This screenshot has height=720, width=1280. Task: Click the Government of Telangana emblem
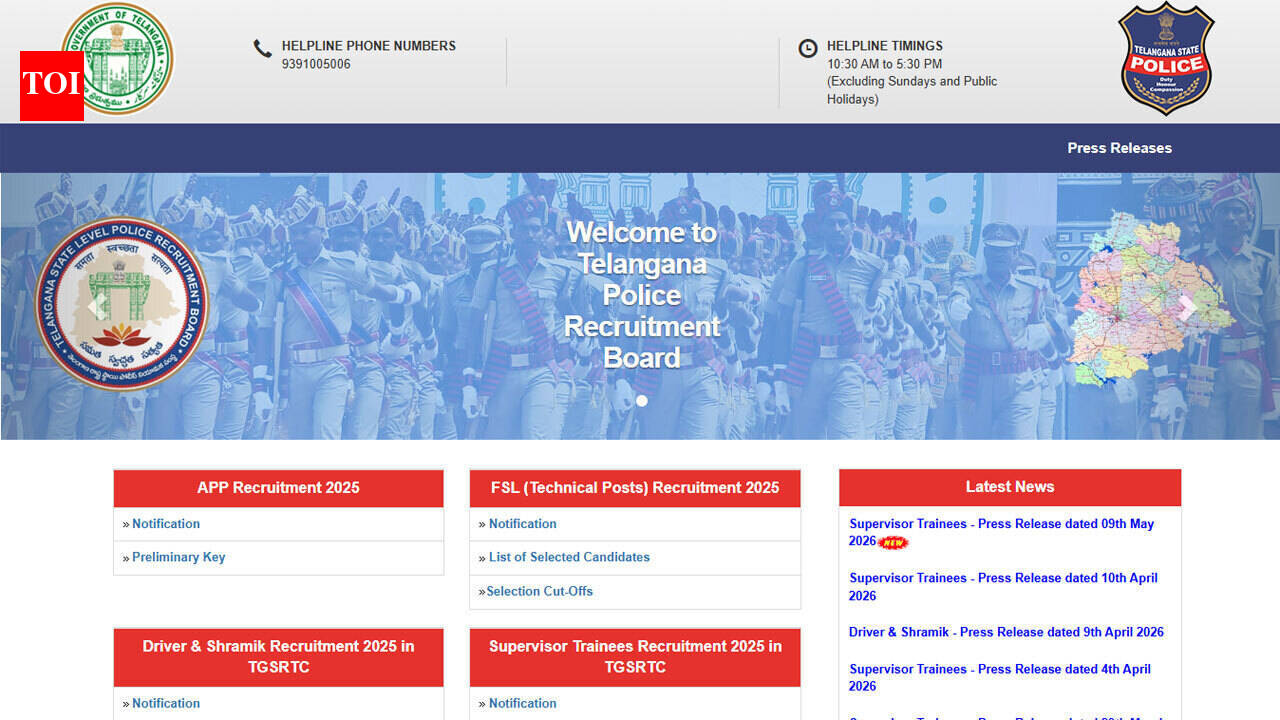click(x=118, y=58)
